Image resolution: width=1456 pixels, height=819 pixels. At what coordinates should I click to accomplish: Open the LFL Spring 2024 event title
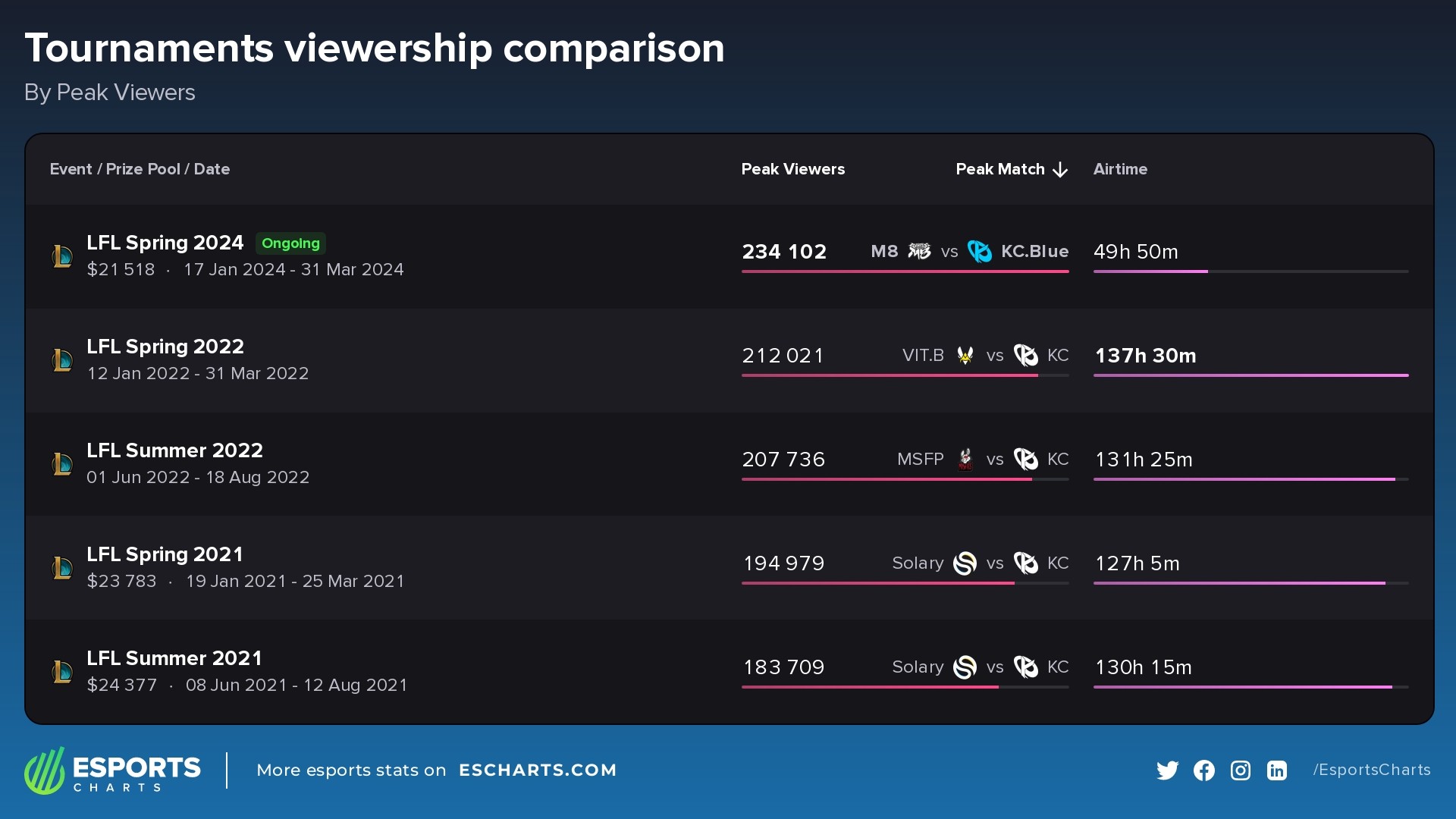pyautogui.click(x=165, y=243)
